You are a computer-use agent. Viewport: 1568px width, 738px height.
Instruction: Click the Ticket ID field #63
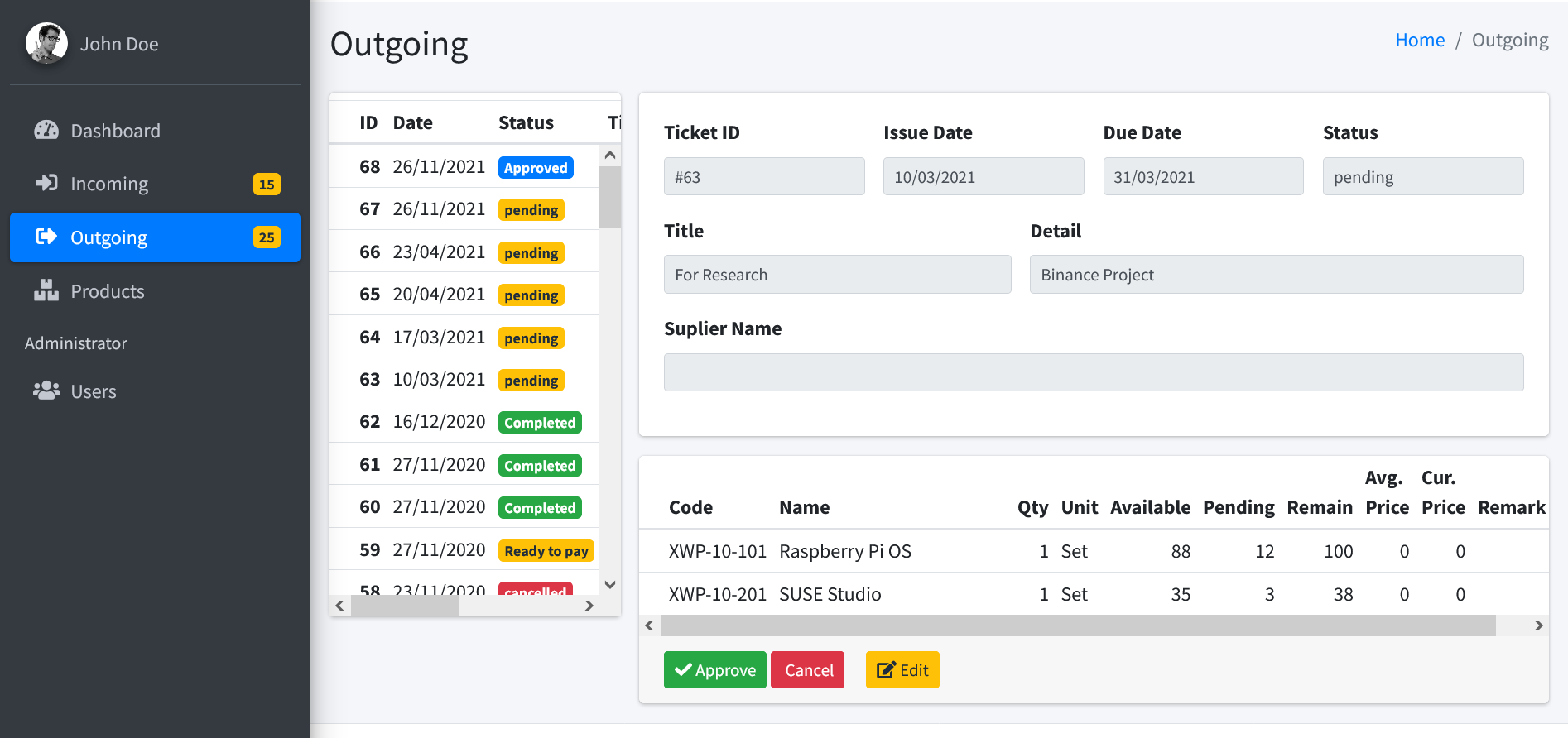764,176
